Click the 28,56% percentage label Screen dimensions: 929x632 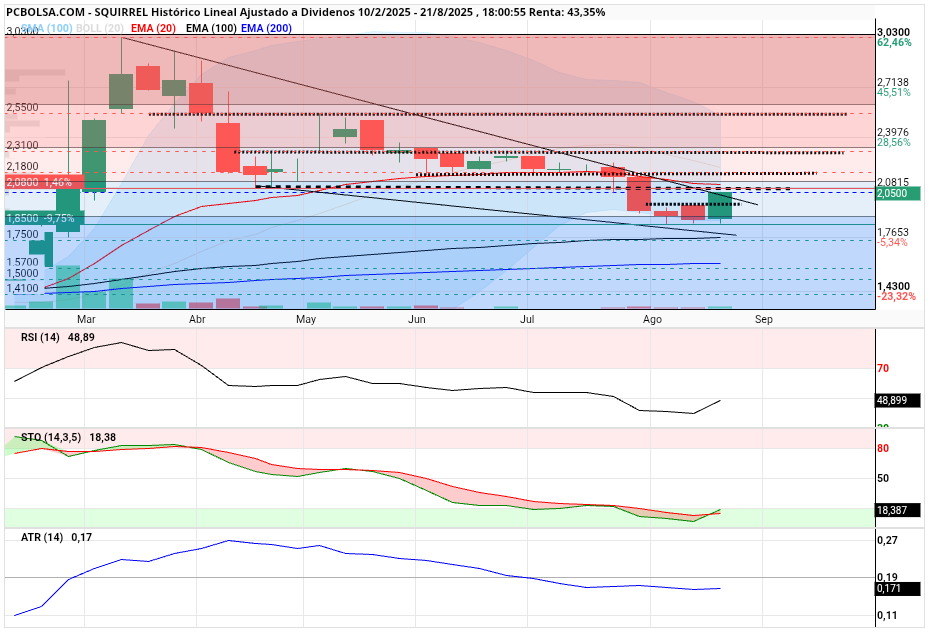coord(894,142)
